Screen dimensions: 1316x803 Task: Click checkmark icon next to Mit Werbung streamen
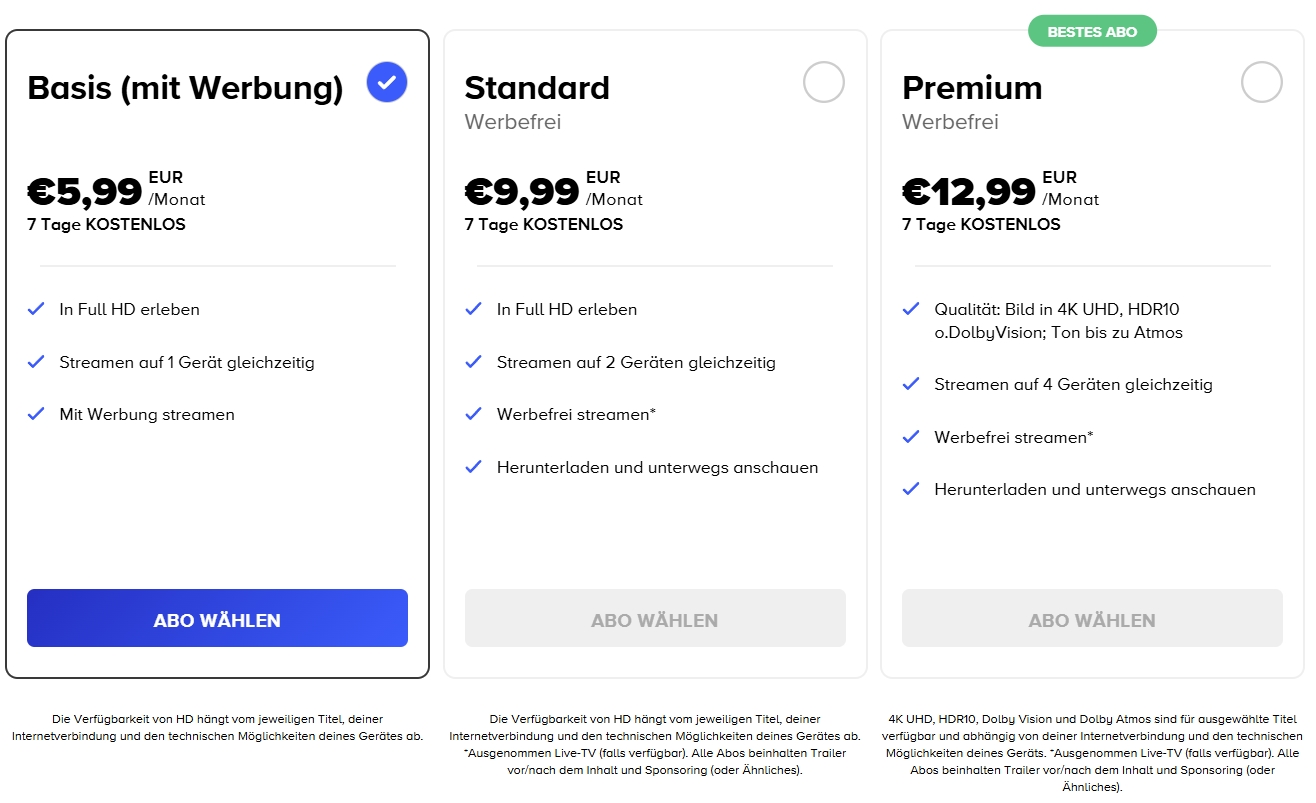tap(36, 413)
